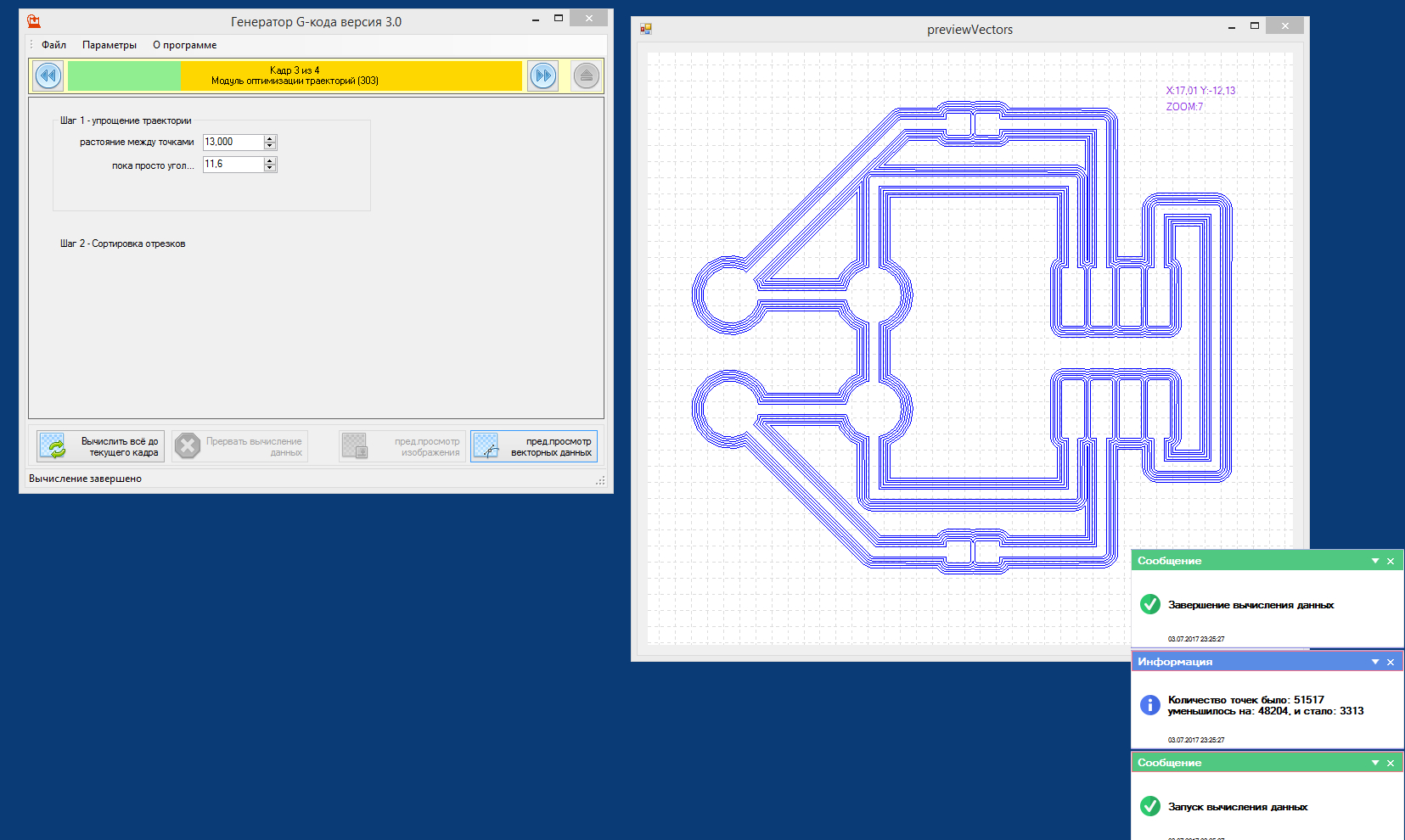Image resolution: width=1405 pixels, height=840 pixels.
Task: Click the blue info icon in the Информация notification
Action: click(x=1150, y=705)
